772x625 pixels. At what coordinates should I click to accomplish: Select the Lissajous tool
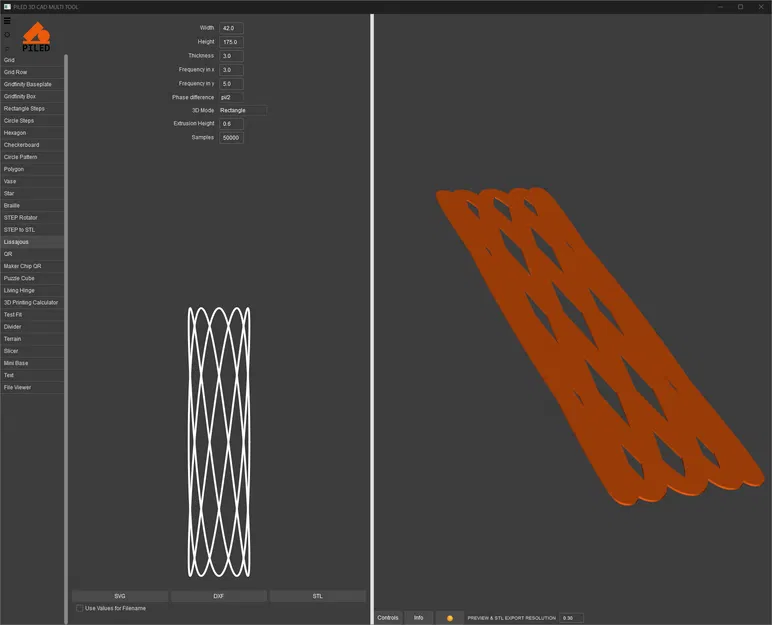pos(32,242)
